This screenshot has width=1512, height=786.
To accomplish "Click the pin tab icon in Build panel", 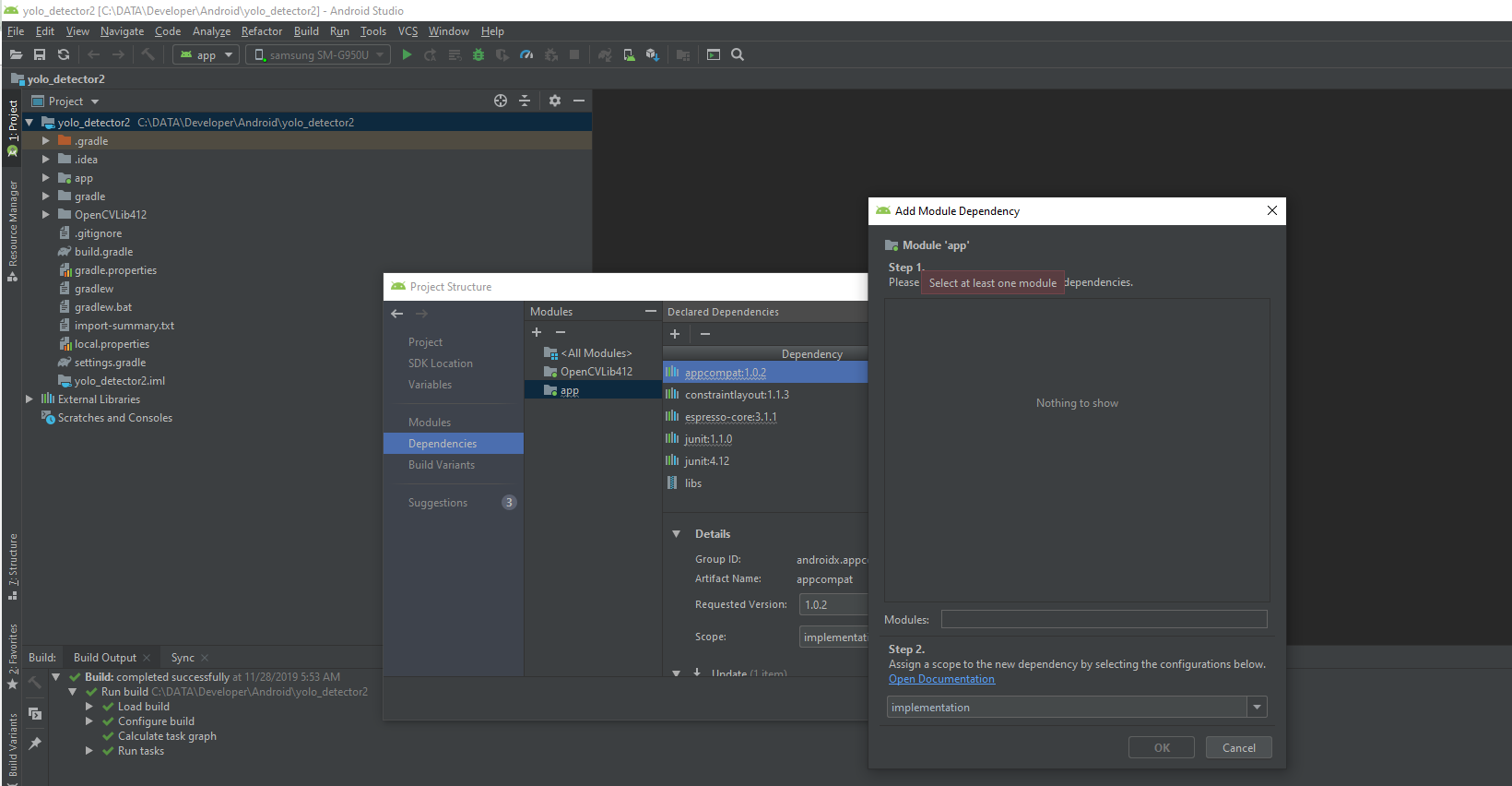I will (35, 743).
